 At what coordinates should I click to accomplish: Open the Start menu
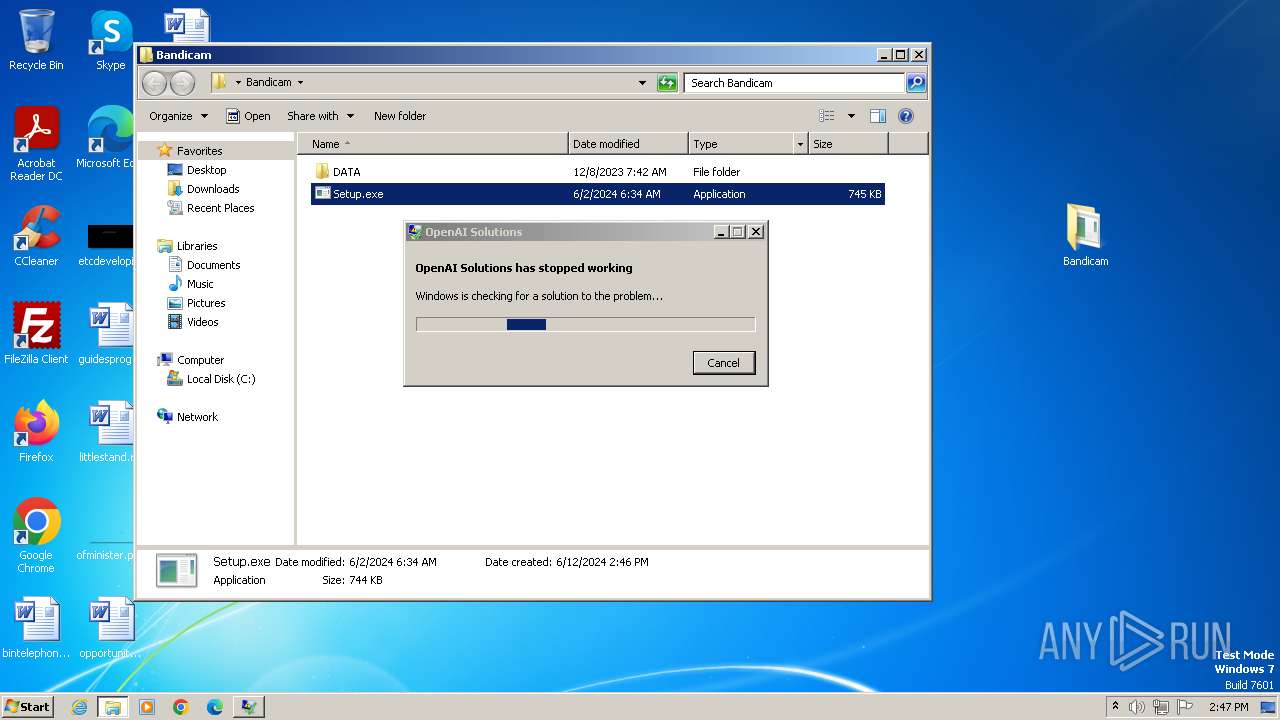point(28,707)
